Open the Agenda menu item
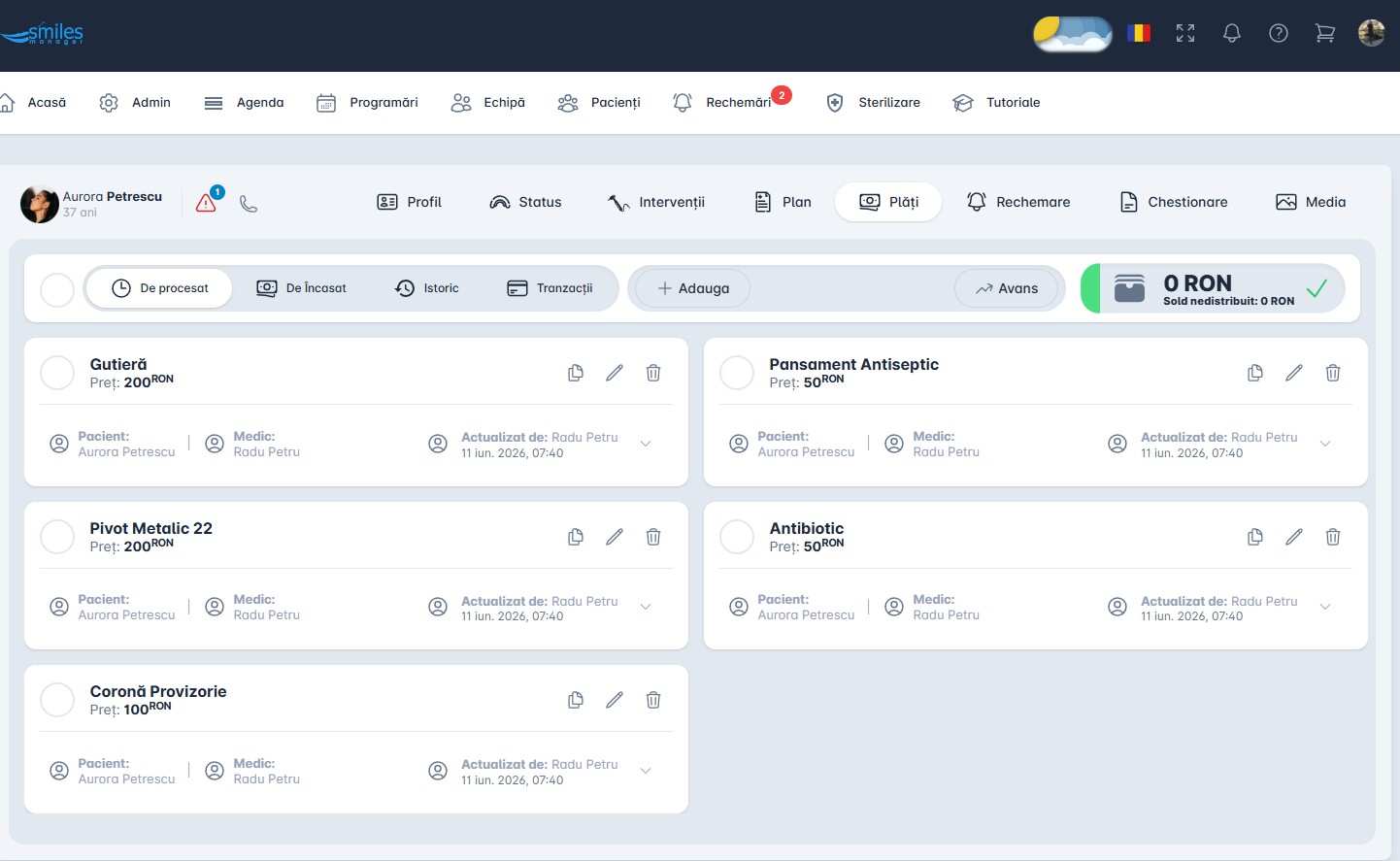This screenshot has width=1400, height=861. click(x=244, y=102)
